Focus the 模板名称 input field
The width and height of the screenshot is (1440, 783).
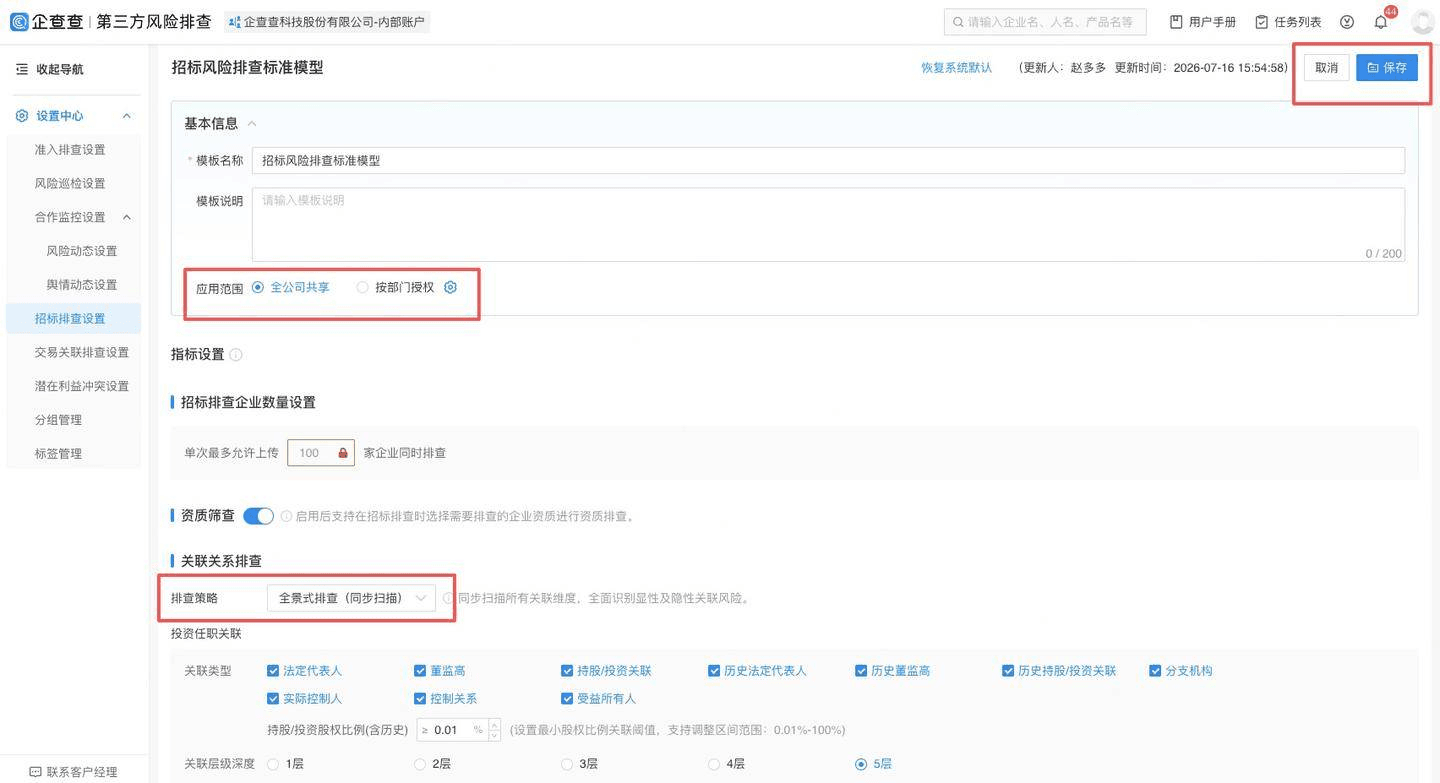(828, 160)
